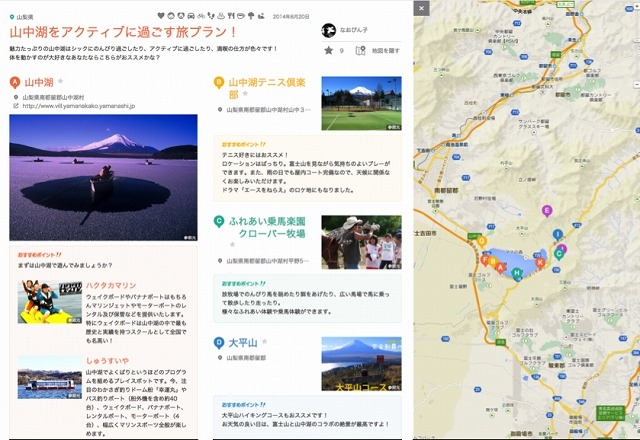
Task: Close the map panel with the X button
Action: point(421,8)
